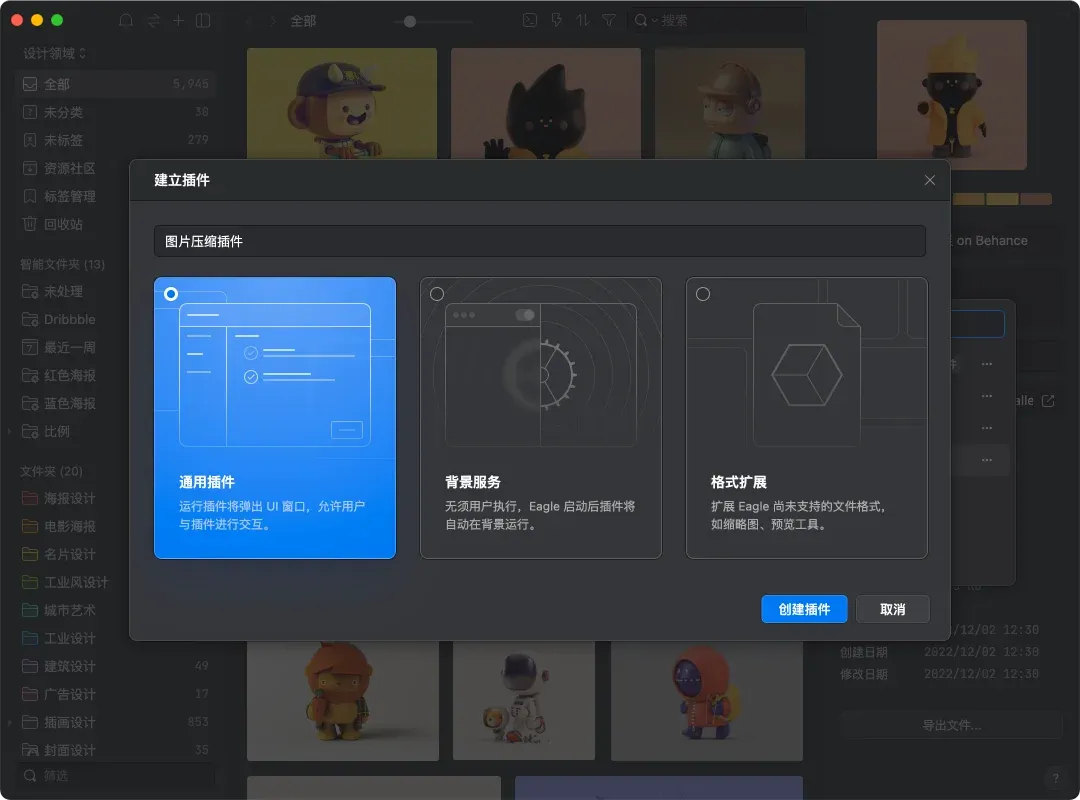Close the 建立插件 dialog
The width and height of the screenshot is (1080, 800).
coord(929,180)
